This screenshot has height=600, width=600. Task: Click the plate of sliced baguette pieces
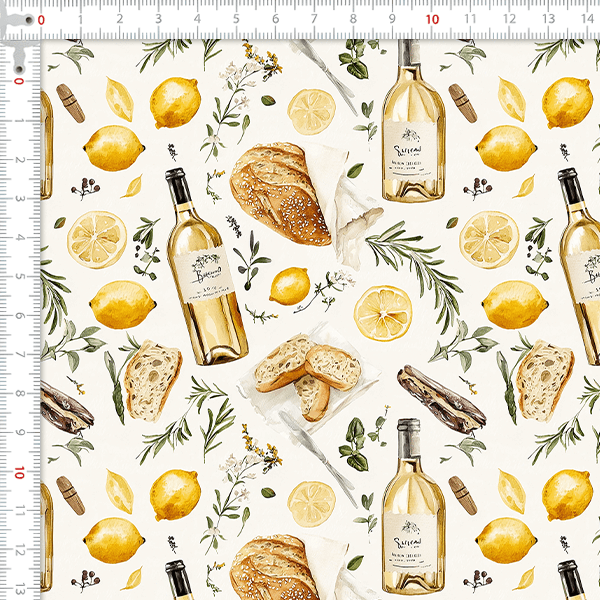tap(309, 379)
